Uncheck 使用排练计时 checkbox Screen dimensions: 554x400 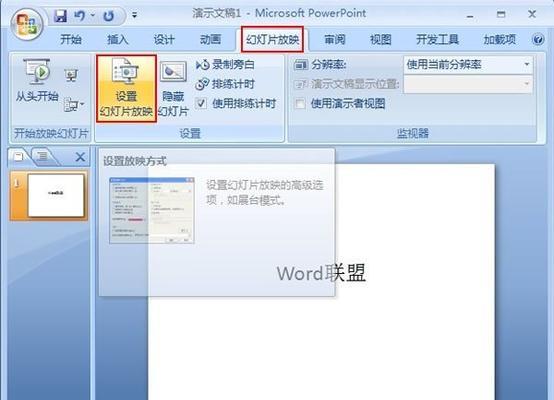pyautogui.click(x=201, y=104)
